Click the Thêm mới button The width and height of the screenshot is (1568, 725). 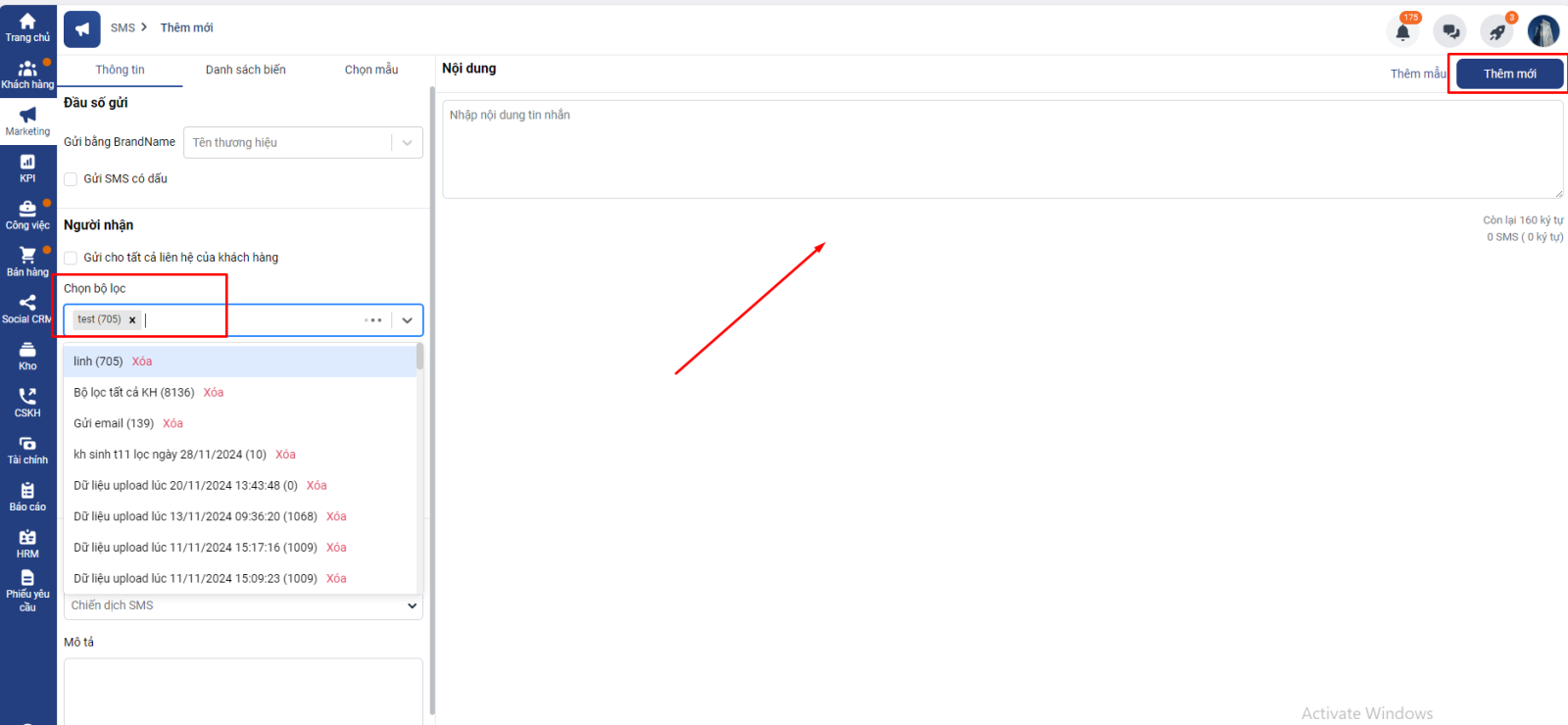[1509, 73]
